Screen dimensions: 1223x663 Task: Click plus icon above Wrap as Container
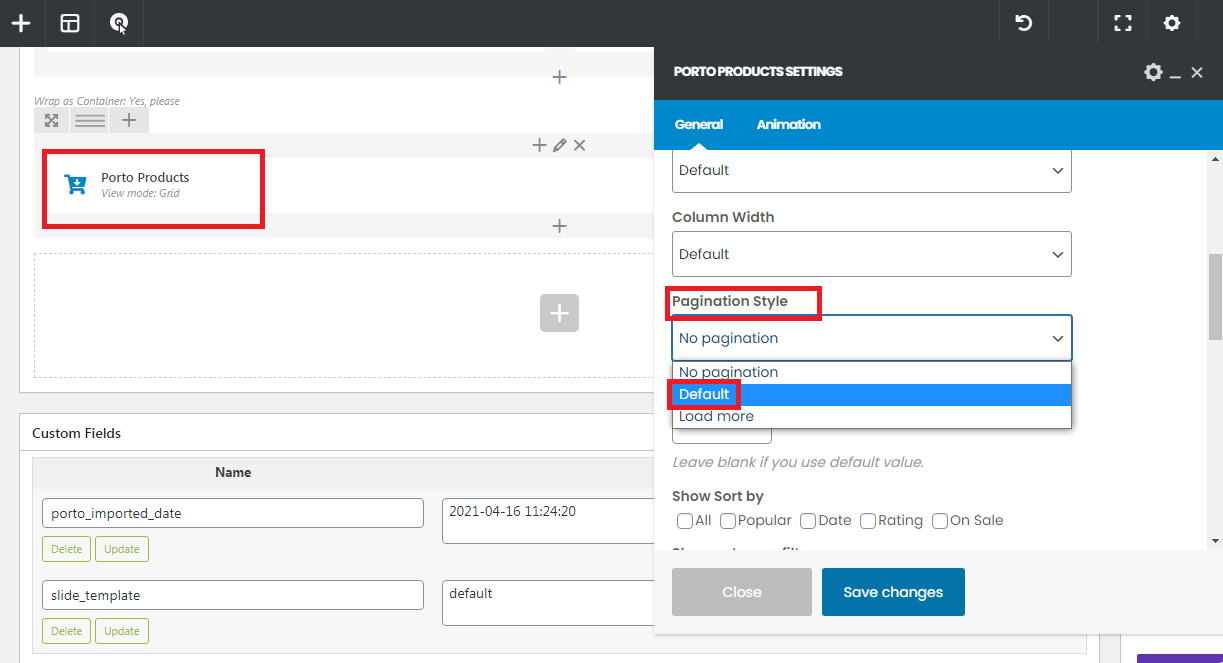point(559,77)
